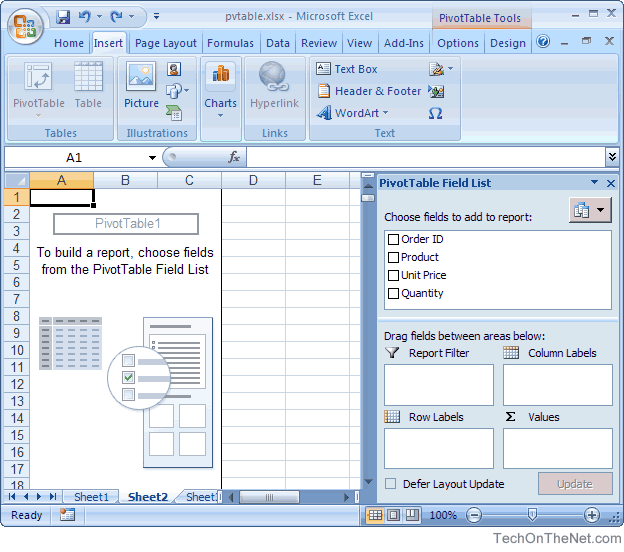Open Excel Help question mark

(543, 41)
